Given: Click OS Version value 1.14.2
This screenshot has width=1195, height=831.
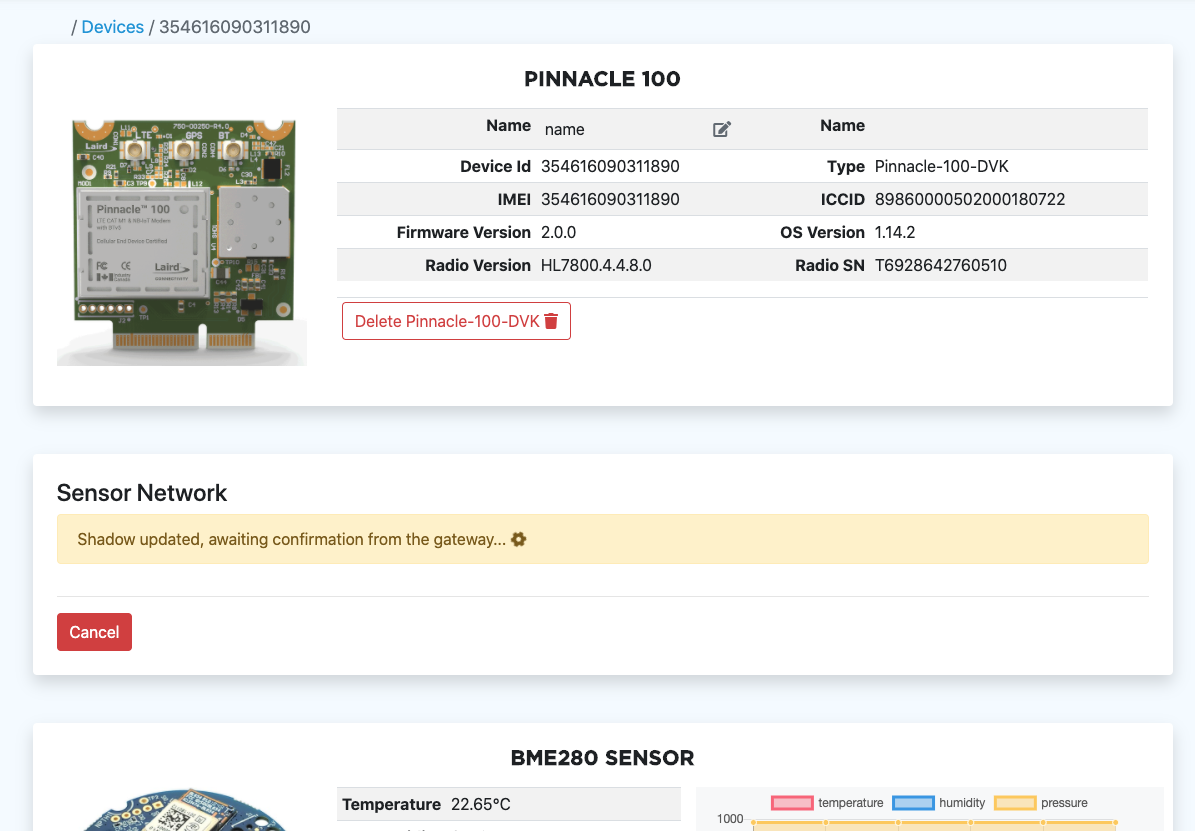Looking at the screenshot, I should (895, 233).
